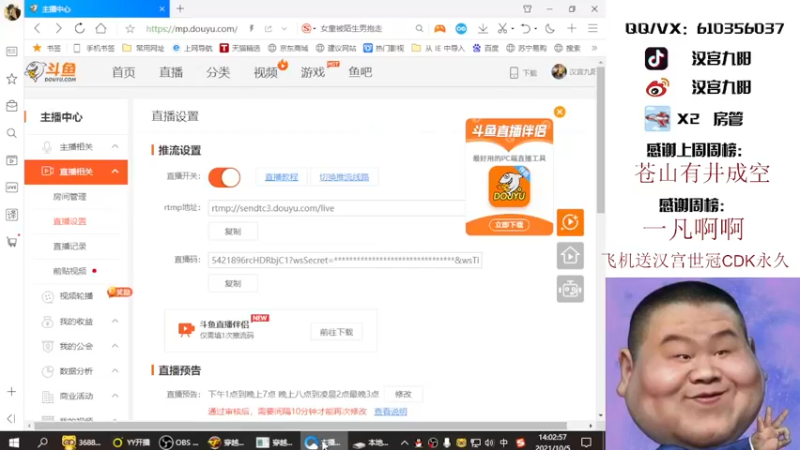The height and width of the screenshot is (450, 800).
Task: Click the search magnifier in the browser search box
Action: 419,29
